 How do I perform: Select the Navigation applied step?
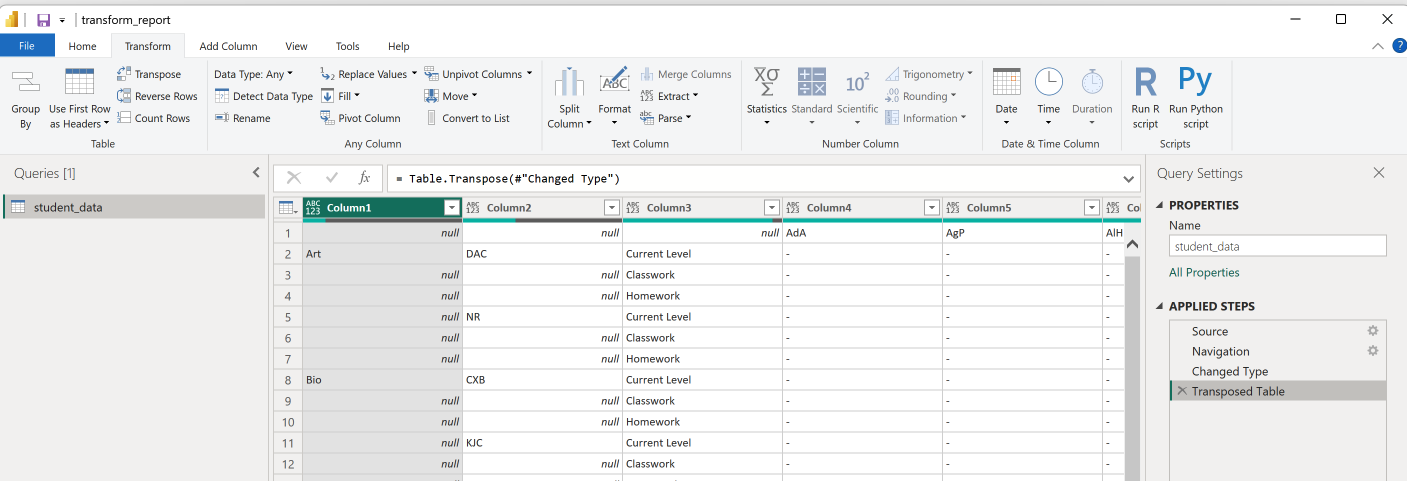click(1278, 351)
